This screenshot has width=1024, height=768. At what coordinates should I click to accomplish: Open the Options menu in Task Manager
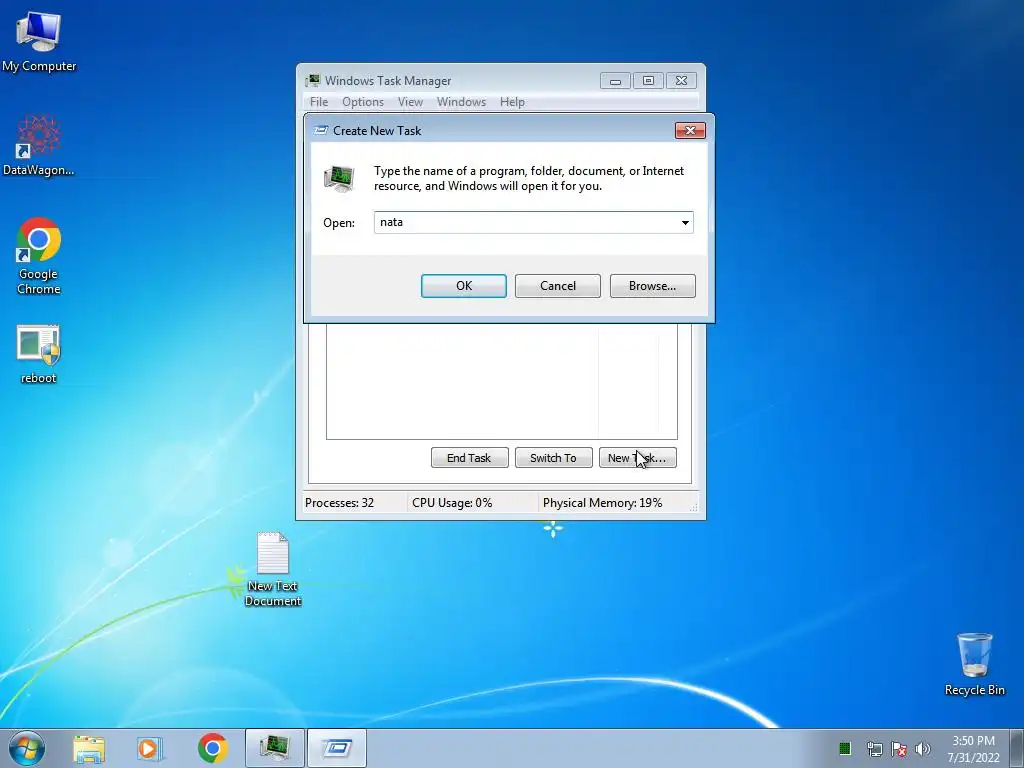click(x=363, y=102)
